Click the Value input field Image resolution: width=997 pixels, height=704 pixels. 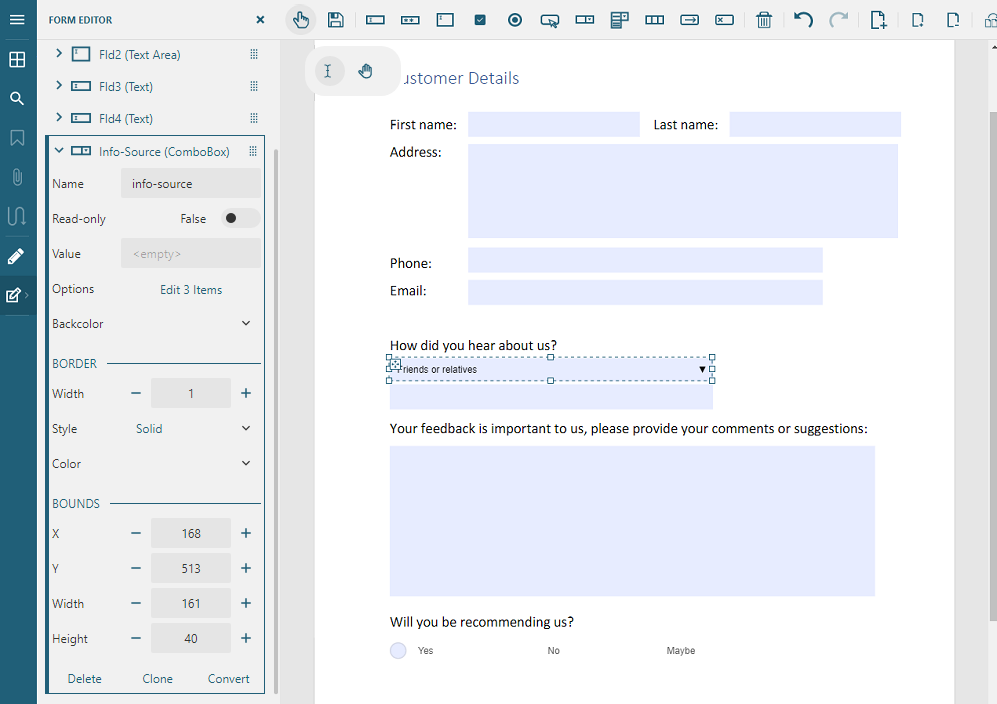tap(191, 253)
